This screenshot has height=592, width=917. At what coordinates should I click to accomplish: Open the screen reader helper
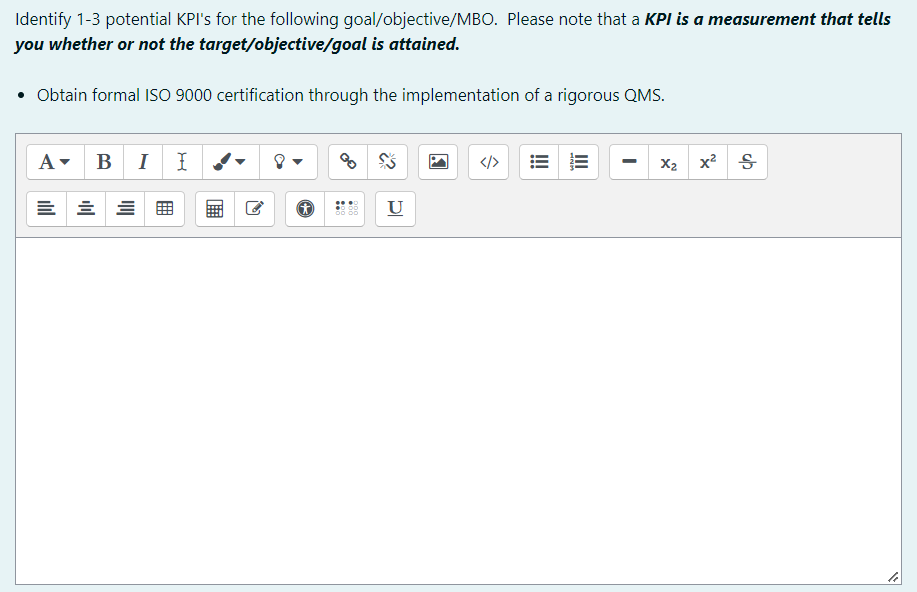click(x=344, y=208)
